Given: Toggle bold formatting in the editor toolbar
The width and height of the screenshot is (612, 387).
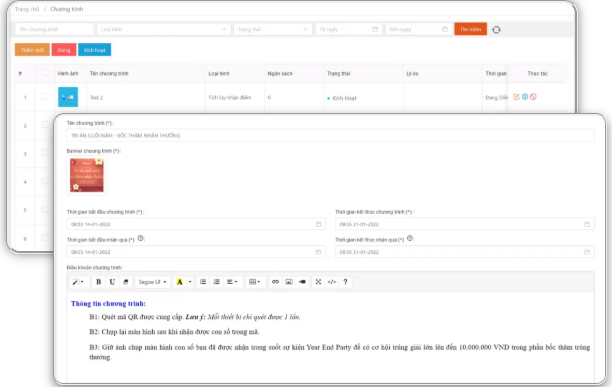Looking at the screenshot, I should pos(98,282).
